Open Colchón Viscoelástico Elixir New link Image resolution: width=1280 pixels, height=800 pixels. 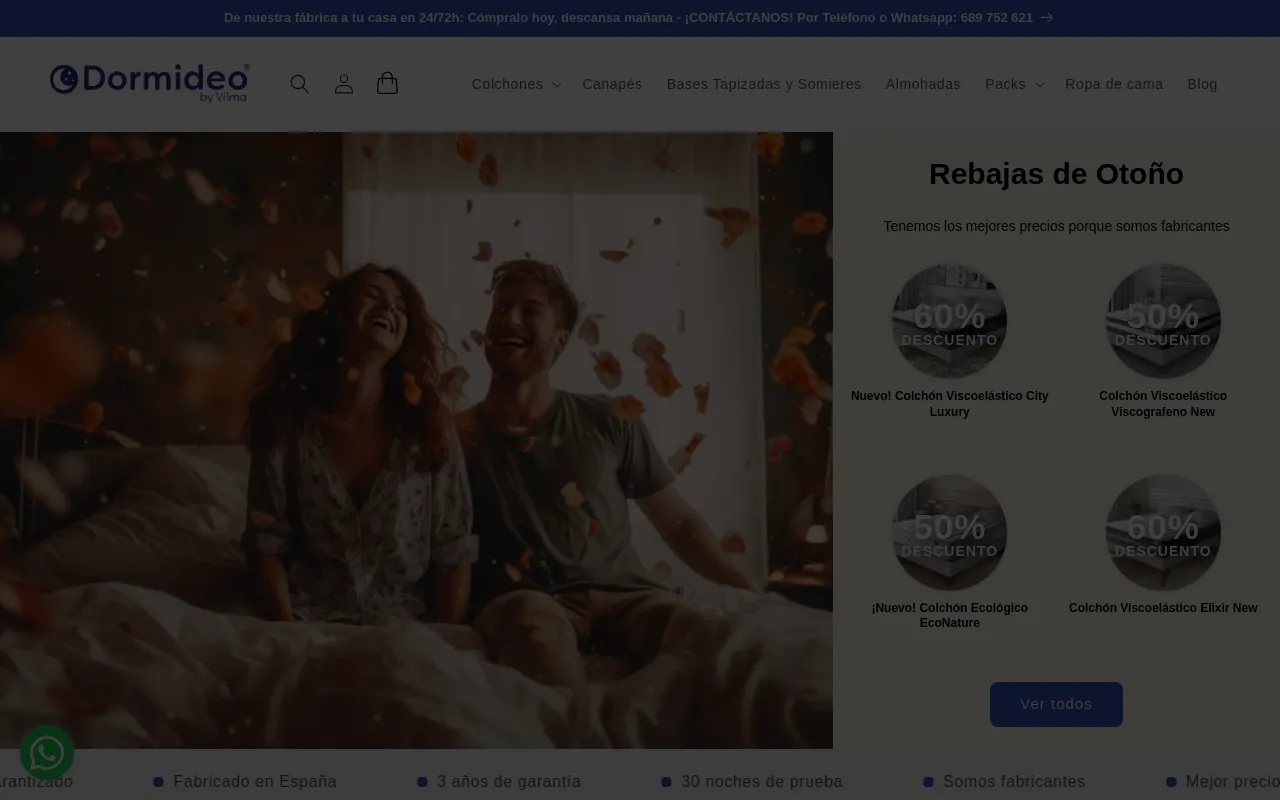tap(1162, 608)
